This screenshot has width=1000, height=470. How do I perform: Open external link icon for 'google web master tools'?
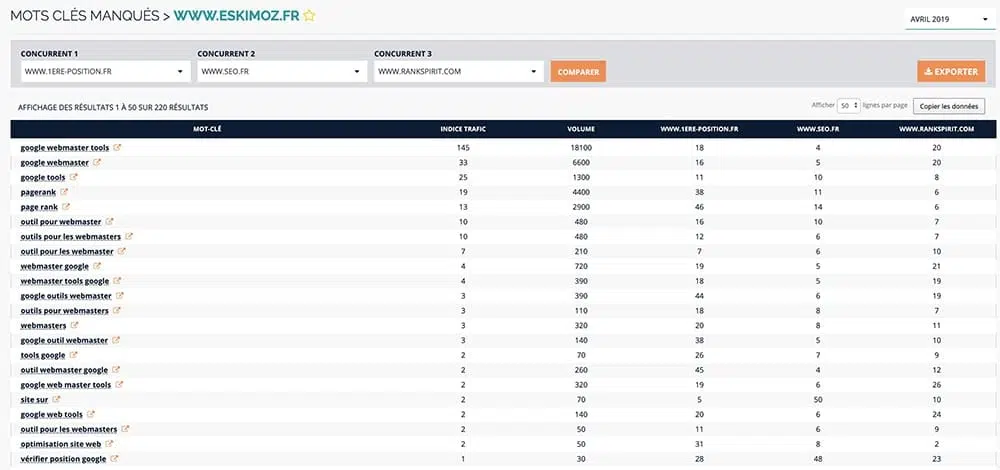pos(119,385)
